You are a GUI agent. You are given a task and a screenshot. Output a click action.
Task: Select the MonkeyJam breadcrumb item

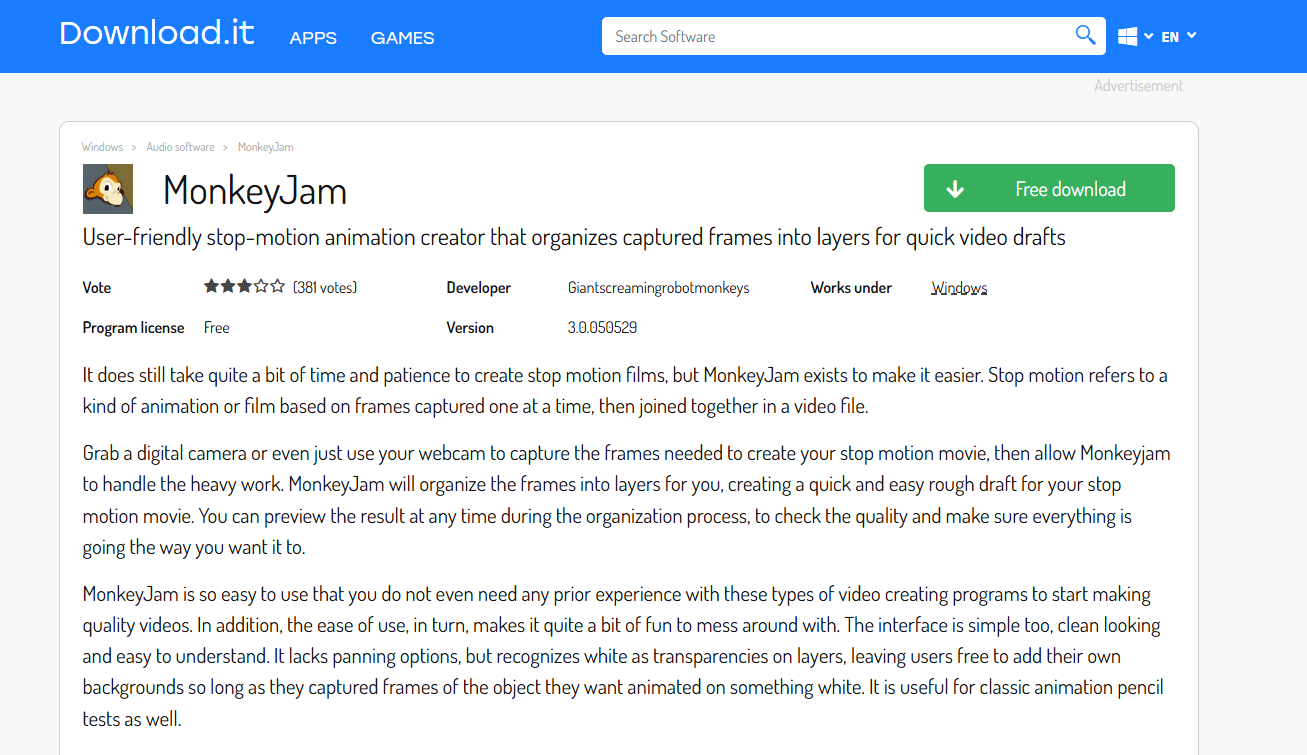click(265, 147)
